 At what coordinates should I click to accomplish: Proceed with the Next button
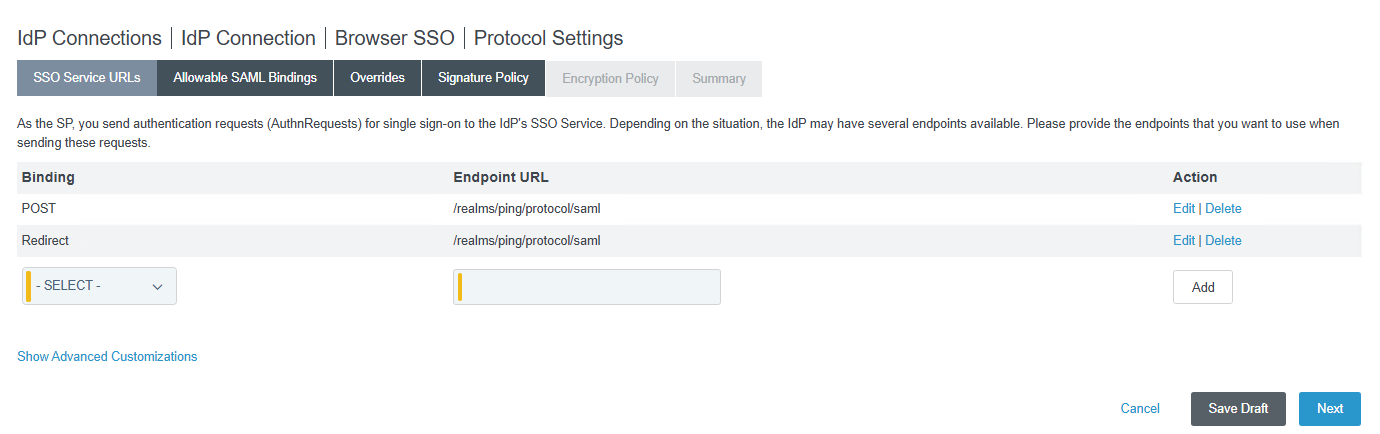point(1329,408)
